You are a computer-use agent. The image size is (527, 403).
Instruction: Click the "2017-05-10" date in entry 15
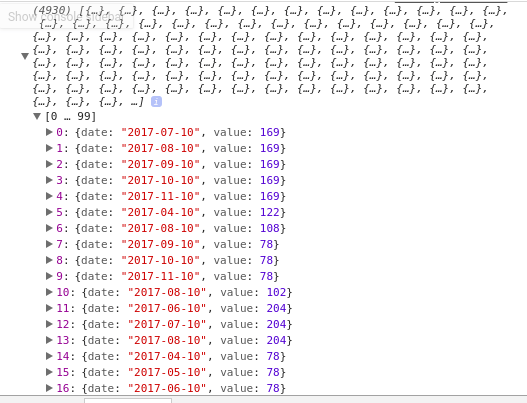pyautogui.click(x=167, y=372)
